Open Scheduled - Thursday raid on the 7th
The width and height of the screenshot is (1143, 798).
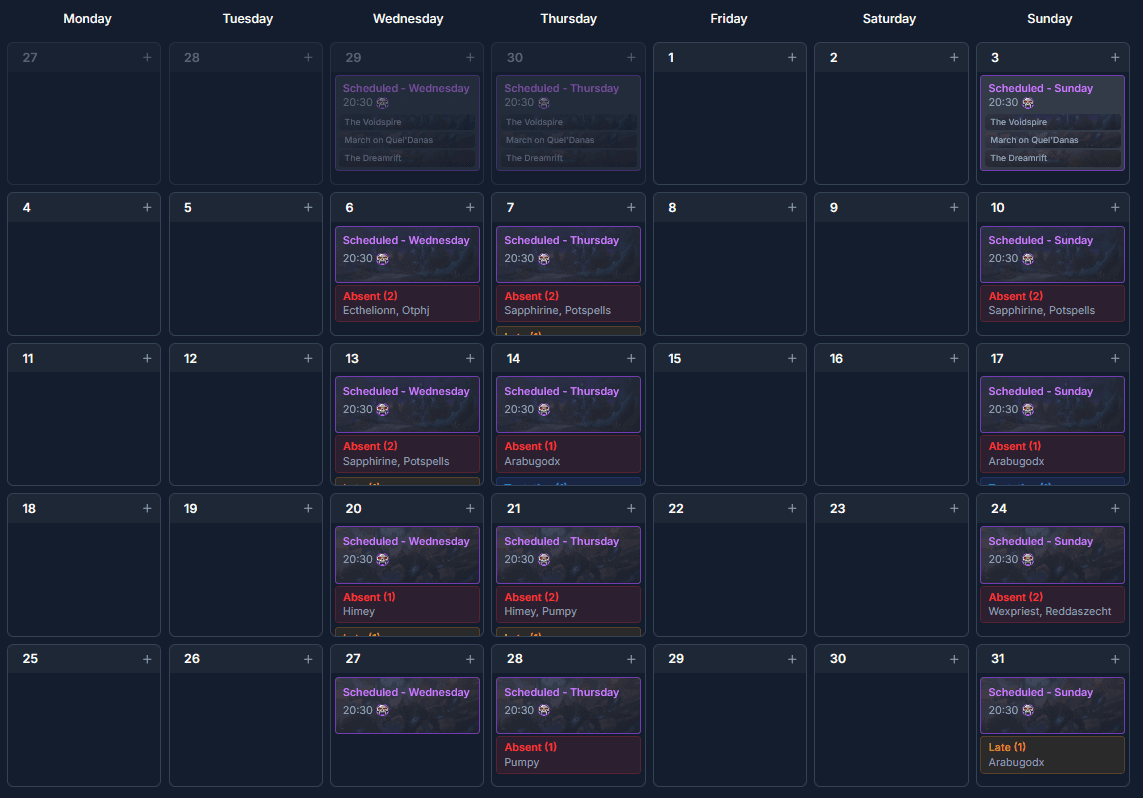568,254
